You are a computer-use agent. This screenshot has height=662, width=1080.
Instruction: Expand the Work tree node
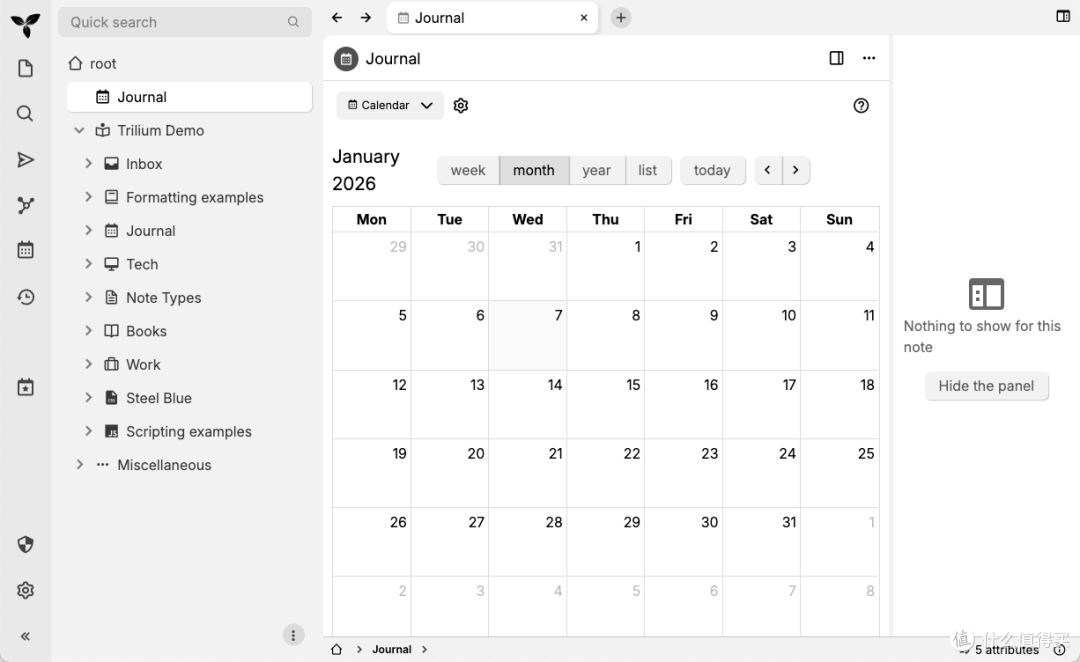[88, 364]
